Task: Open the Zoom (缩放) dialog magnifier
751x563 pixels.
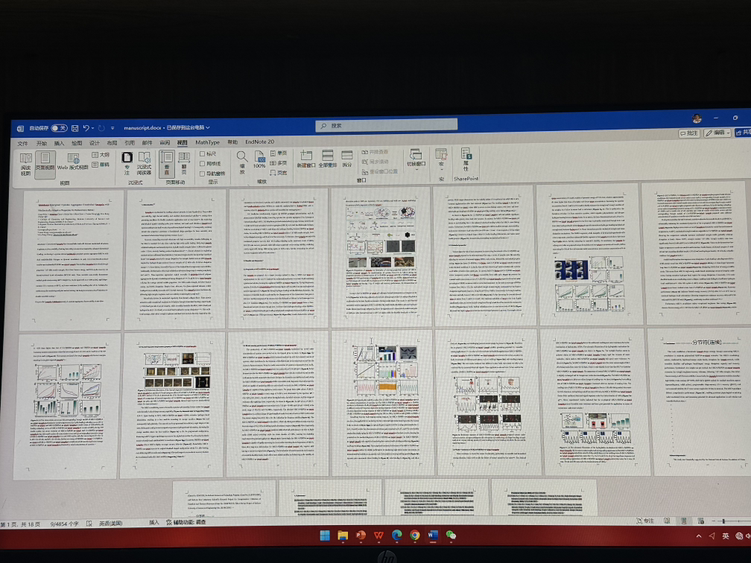Action: pyautogui.click(x=242, y=162)
